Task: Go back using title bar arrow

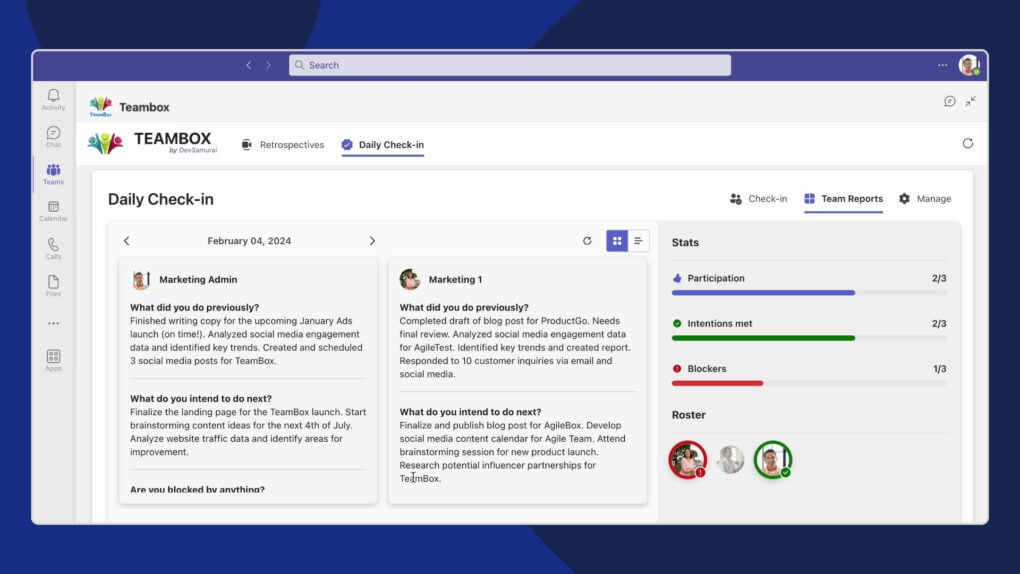Action: [x=248, y=65]
